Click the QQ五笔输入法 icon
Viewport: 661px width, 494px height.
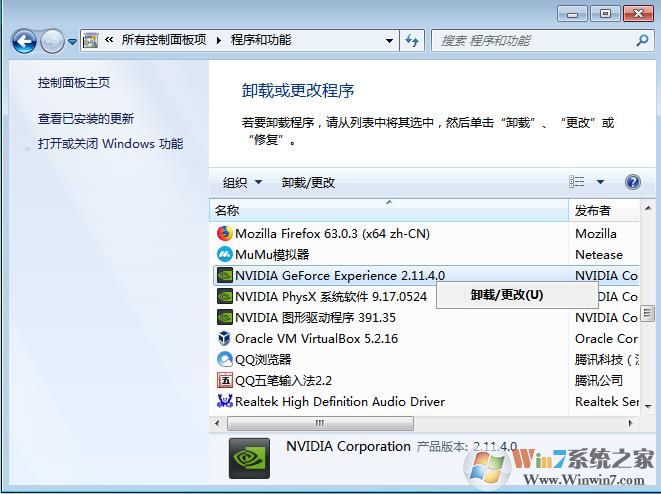tap(225, 381)
